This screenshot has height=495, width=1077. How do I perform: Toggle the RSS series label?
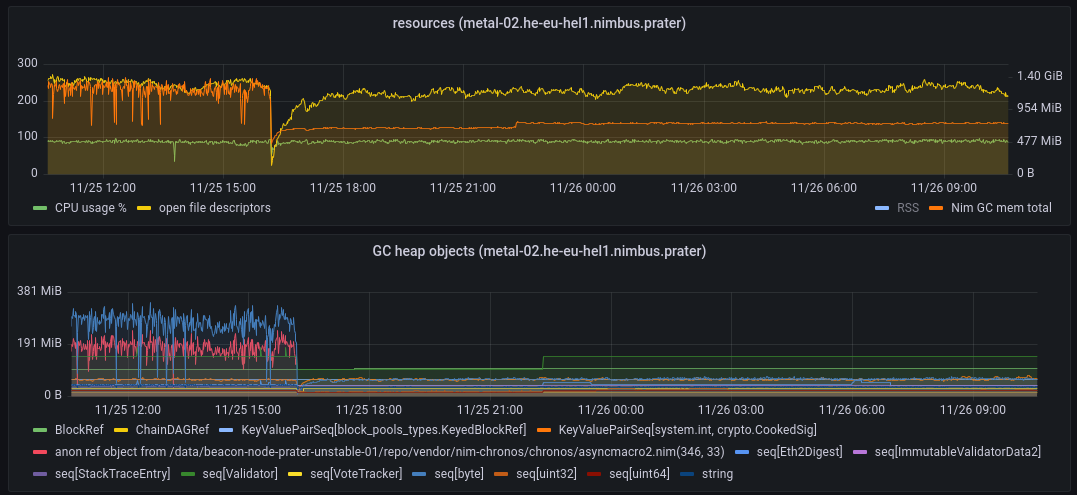pyautogui.click(x=907, y=207)
